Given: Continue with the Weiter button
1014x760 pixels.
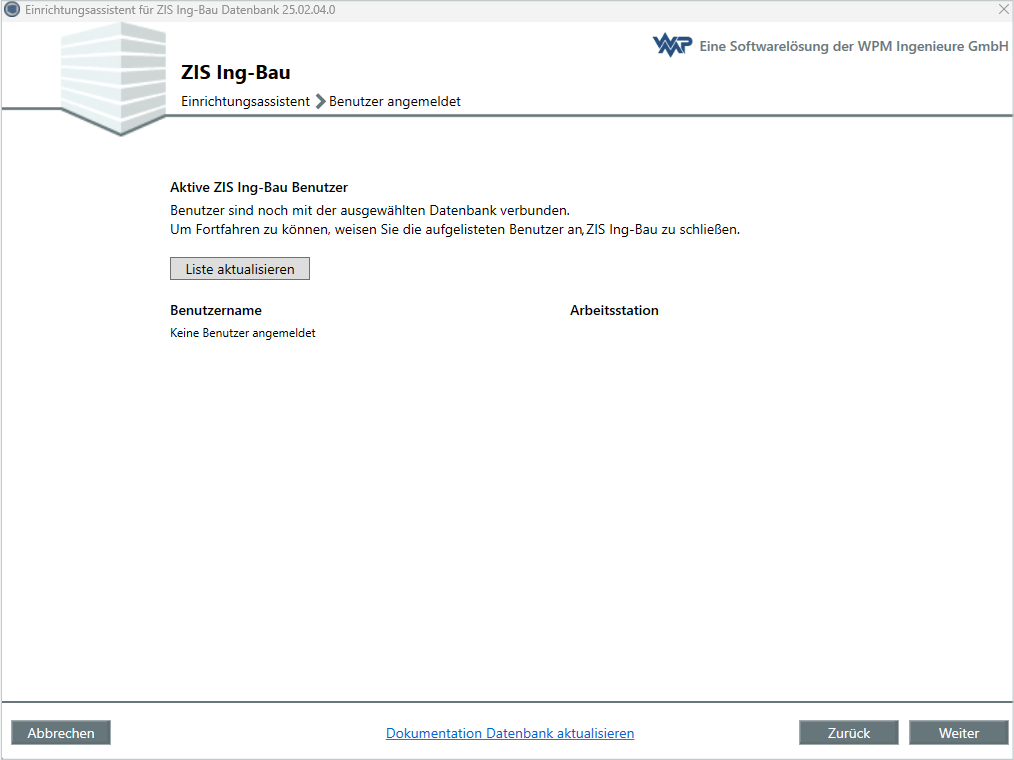Looking at the screenshot, I should point(958,733).
